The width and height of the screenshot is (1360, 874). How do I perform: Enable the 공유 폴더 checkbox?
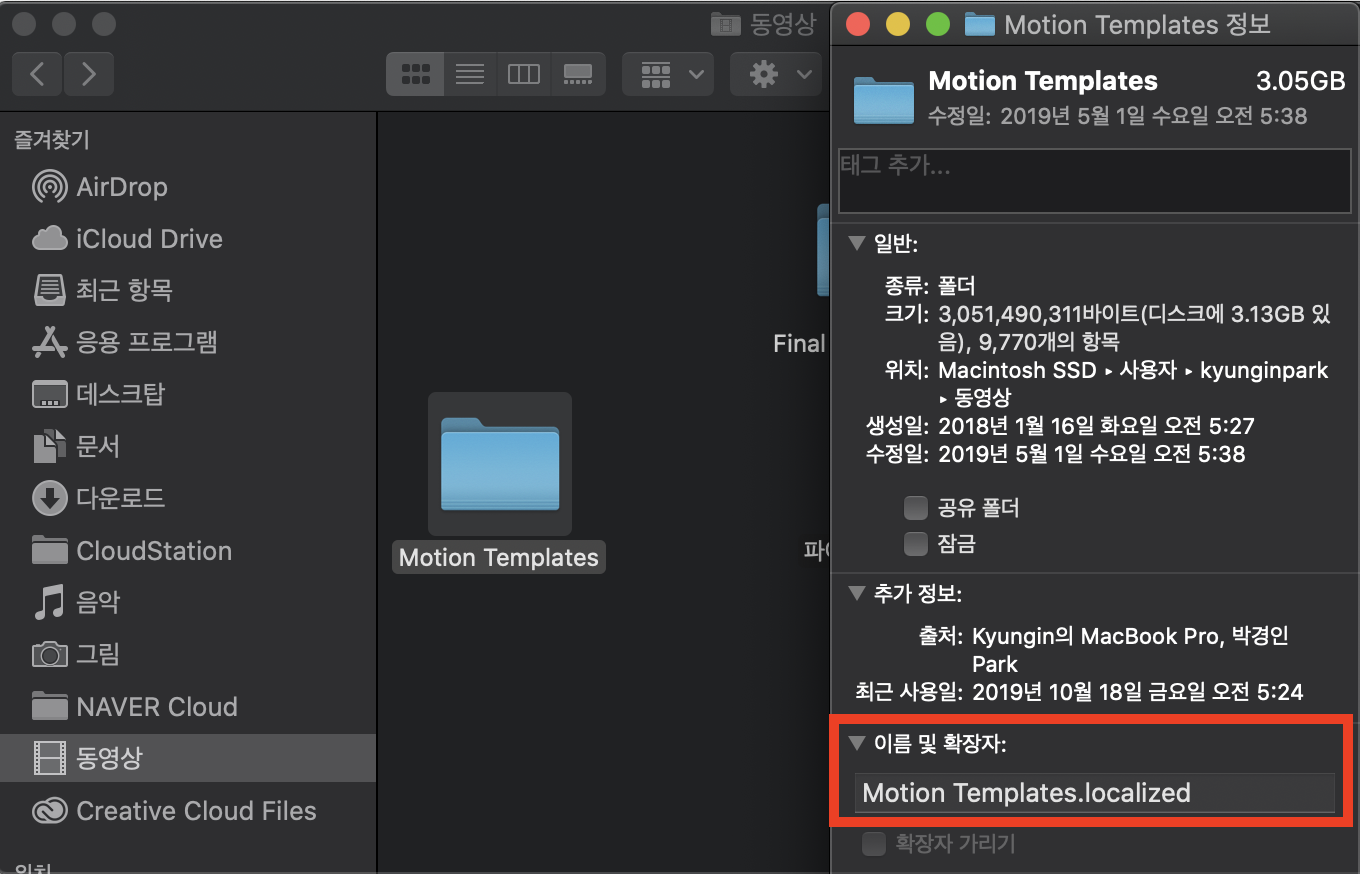point(916,508)
